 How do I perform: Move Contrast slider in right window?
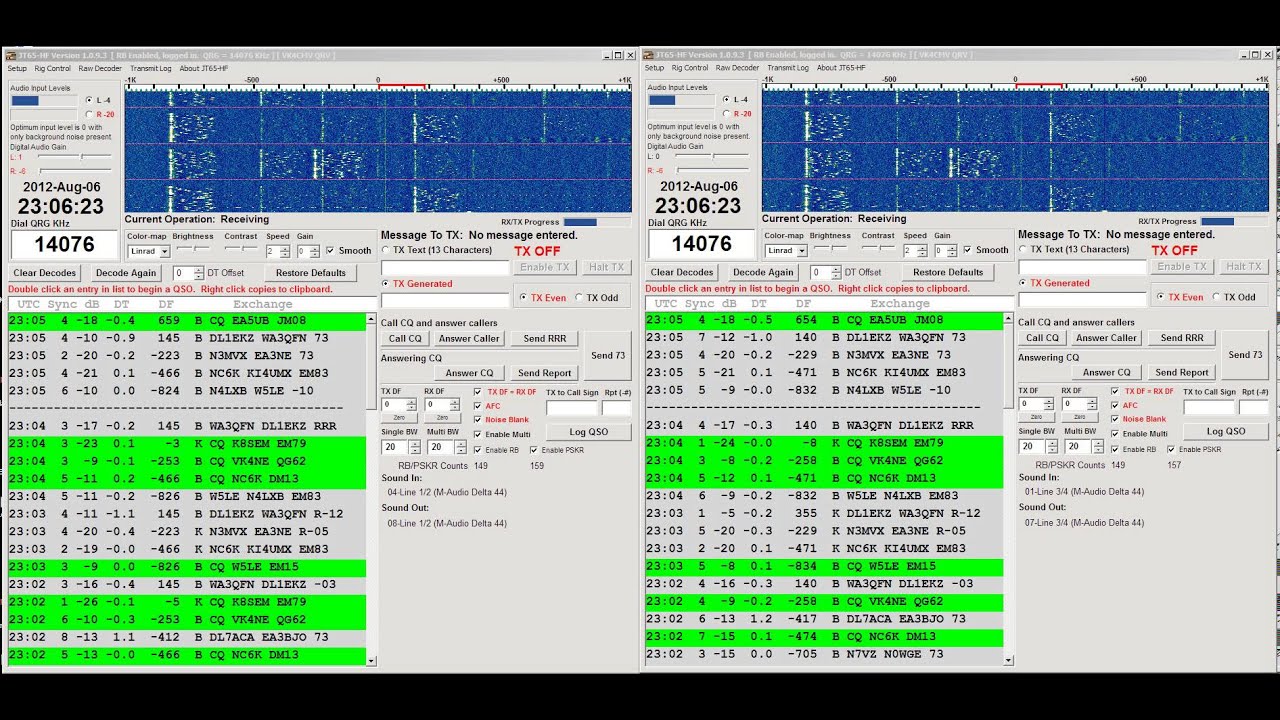tap(879, 247)
